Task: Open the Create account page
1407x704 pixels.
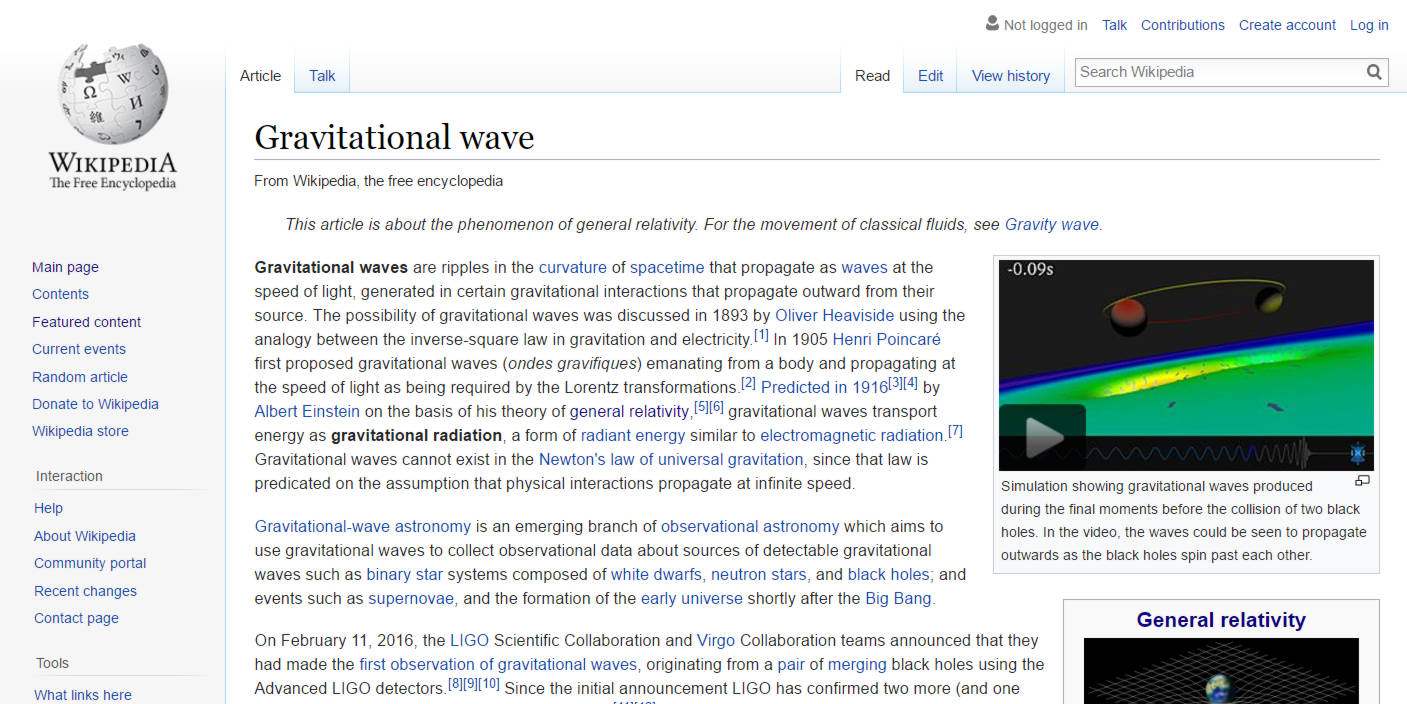Action: [1287, 24]
